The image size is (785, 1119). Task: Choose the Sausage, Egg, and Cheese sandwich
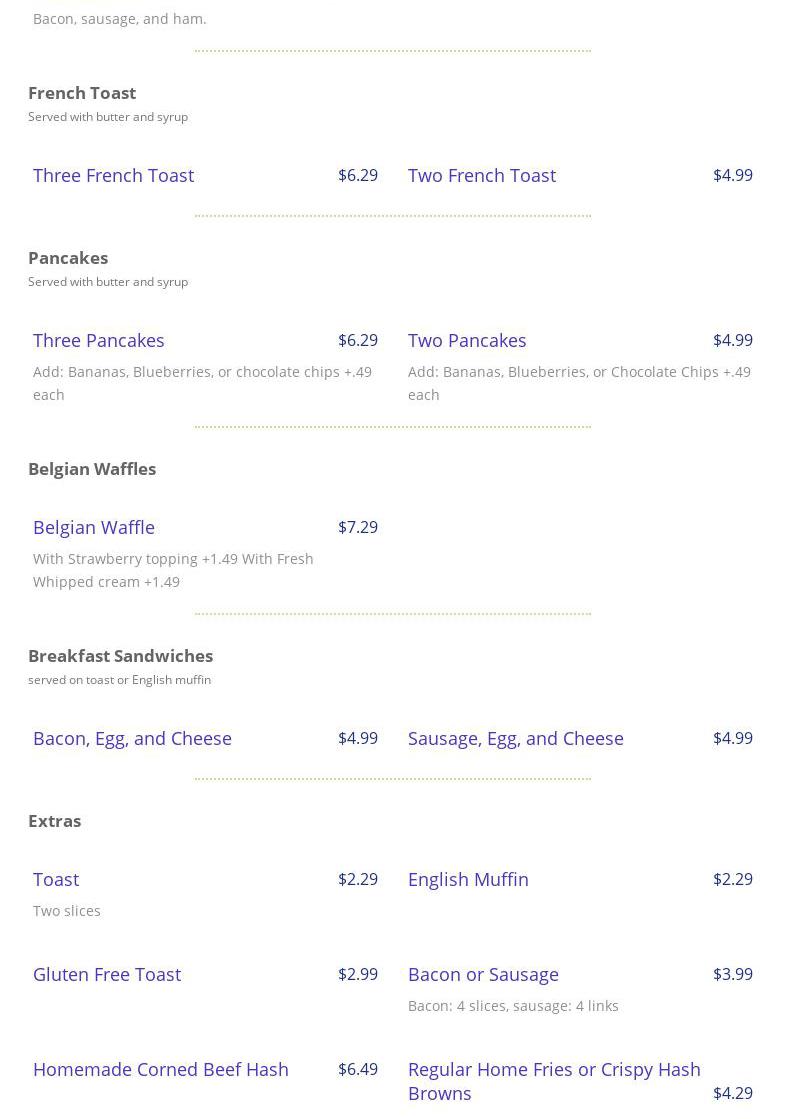pyautogui.click(x=515, y=738)
